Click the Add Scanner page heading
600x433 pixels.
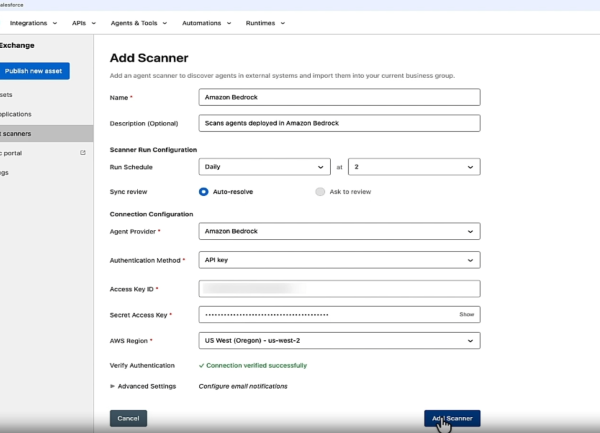pyautogui.click(x=149, y=58)
